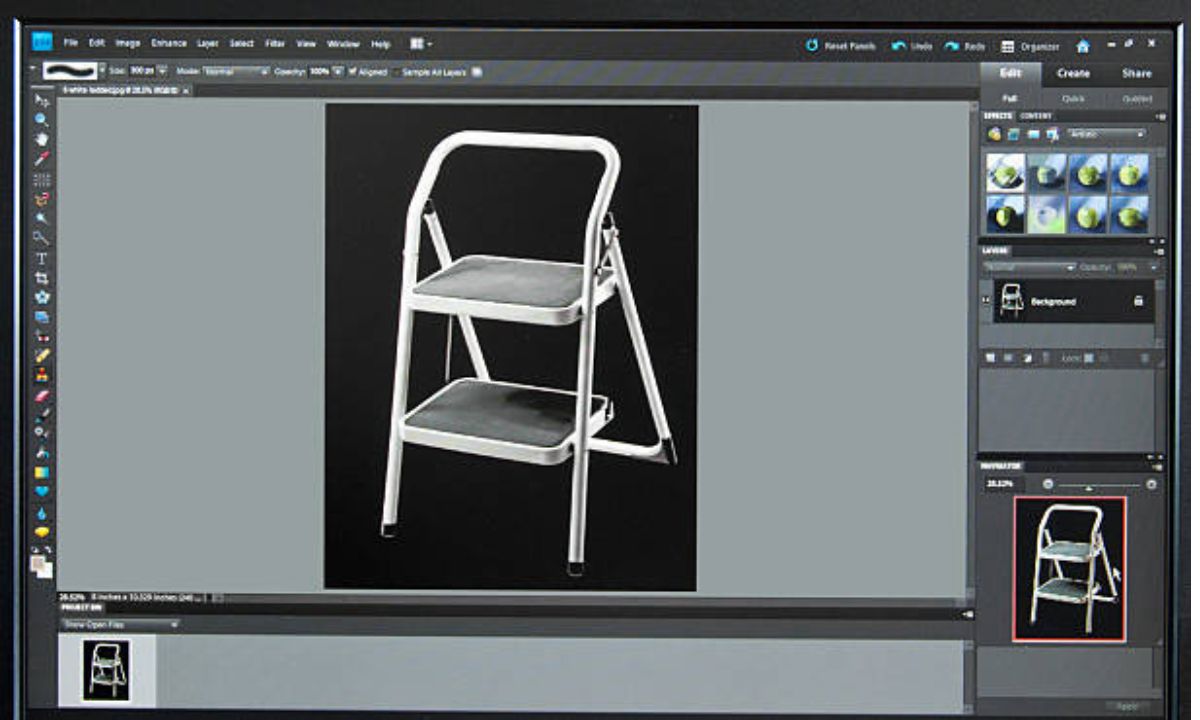Enable the Aligned option
Screen dimensions: 1200x720
pyautogui.click(x=355, y=73)
